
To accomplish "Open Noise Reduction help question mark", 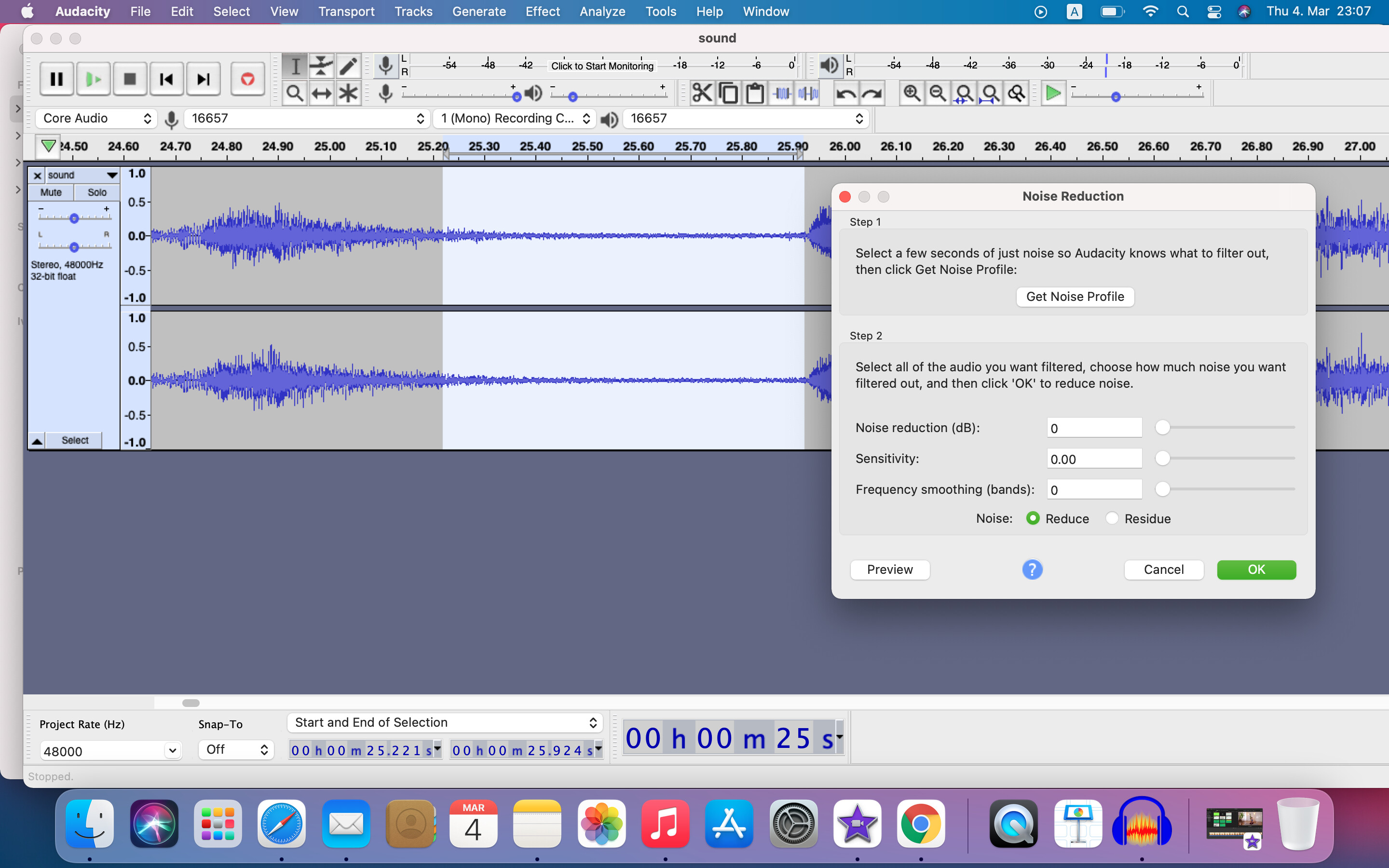I will pos(1032,570).
